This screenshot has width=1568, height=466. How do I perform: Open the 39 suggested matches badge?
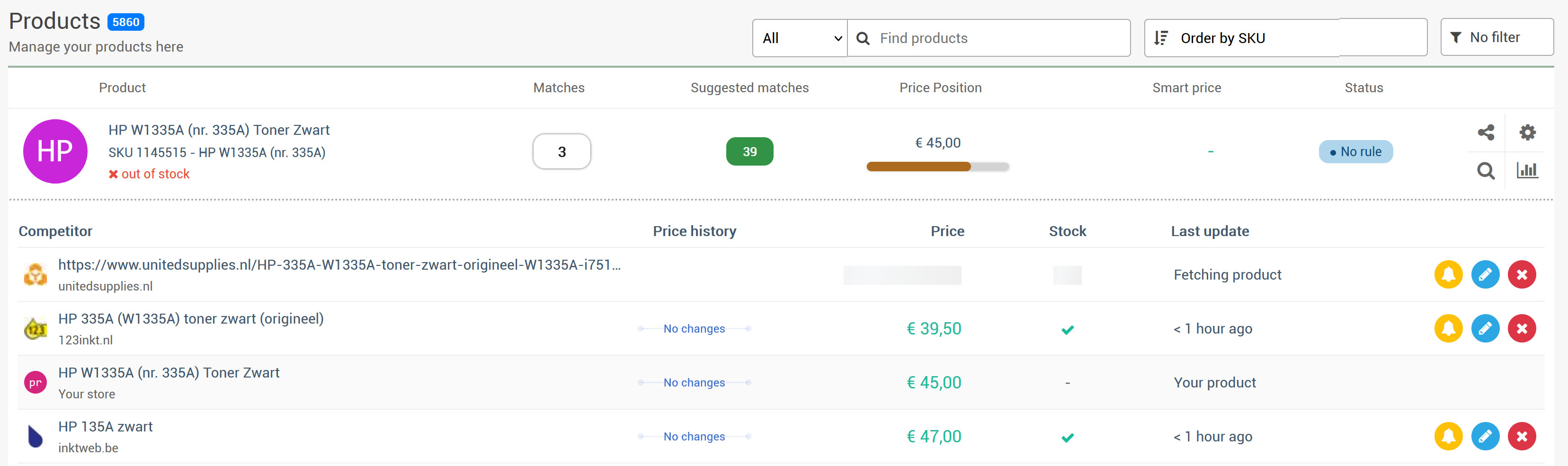(749, 151)
